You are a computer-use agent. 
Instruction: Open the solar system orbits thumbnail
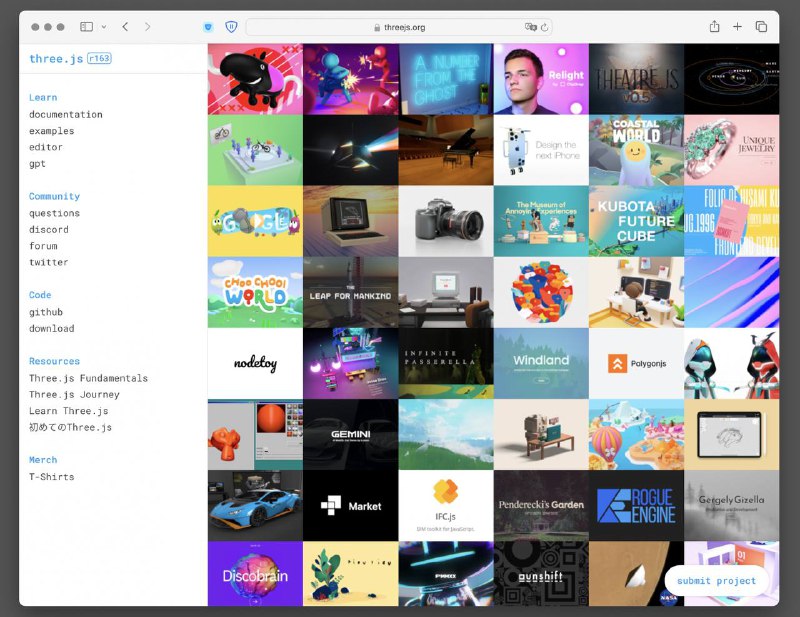point(732,79)
